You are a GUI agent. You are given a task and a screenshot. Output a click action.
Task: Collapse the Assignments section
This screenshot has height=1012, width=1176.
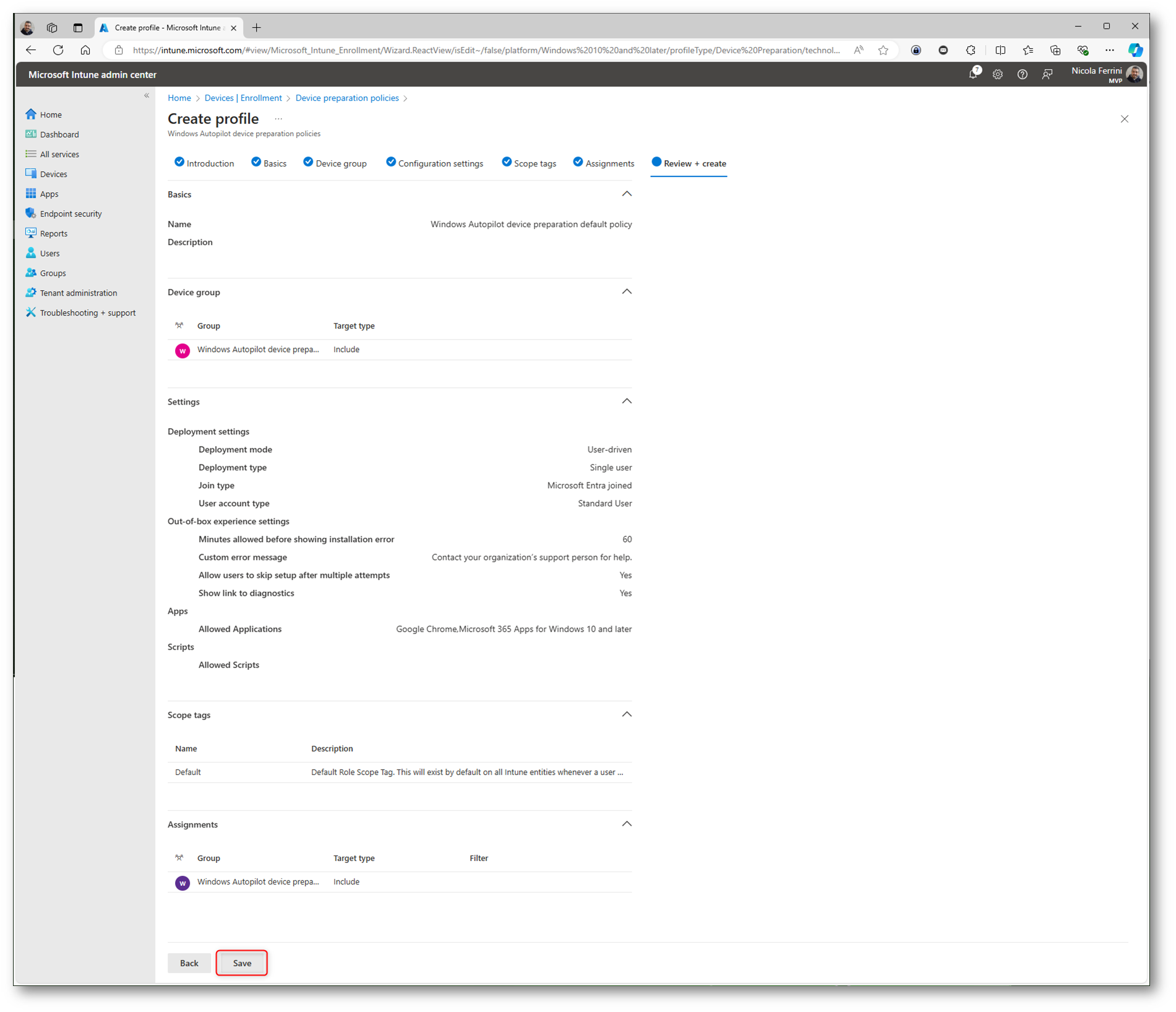627,823
